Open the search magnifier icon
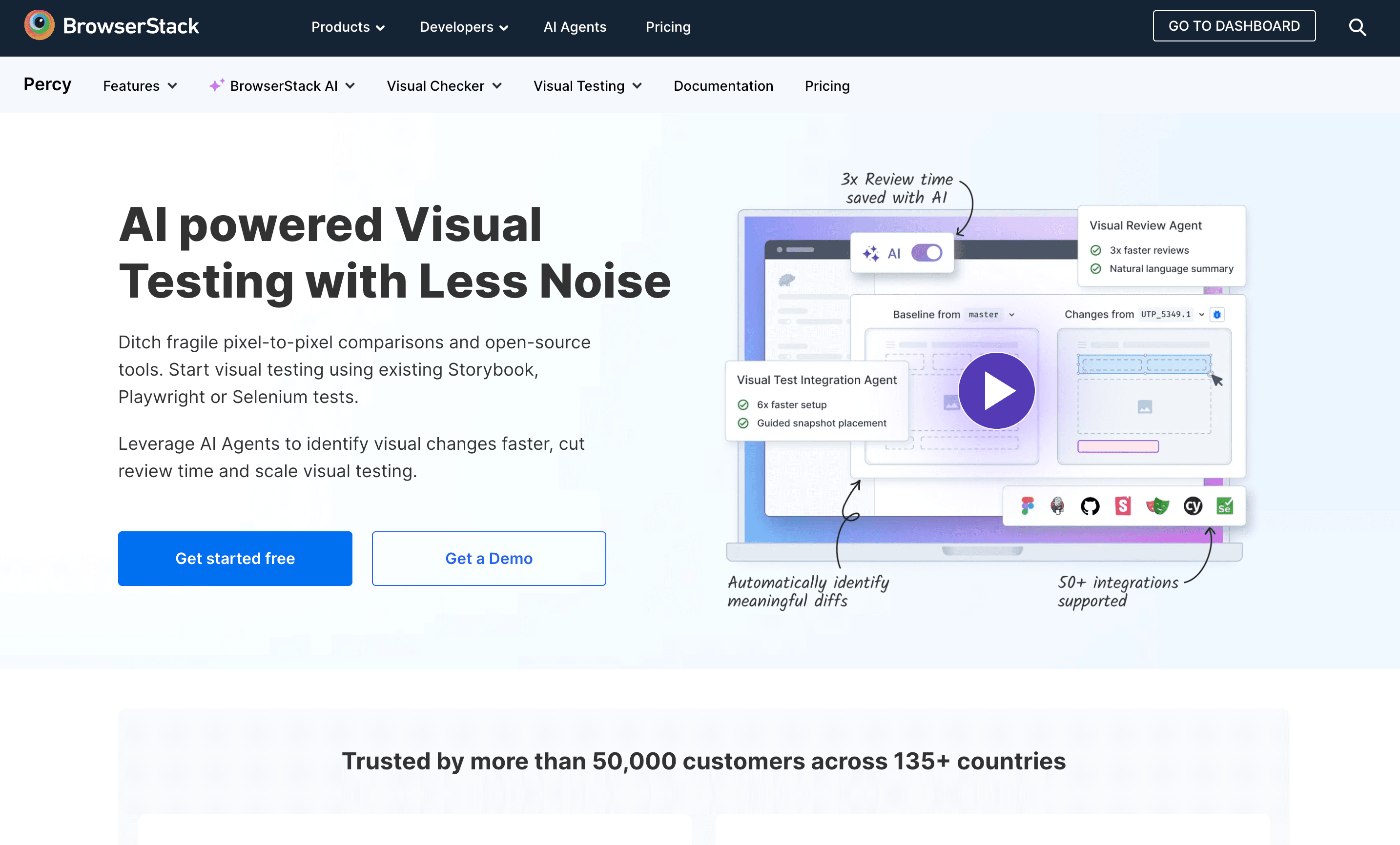 pyautogui.click(x=1357, y=27)
